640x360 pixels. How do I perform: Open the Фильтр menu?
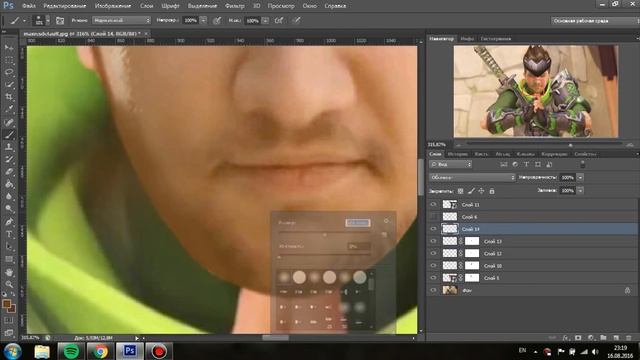(x=235, y=6)
